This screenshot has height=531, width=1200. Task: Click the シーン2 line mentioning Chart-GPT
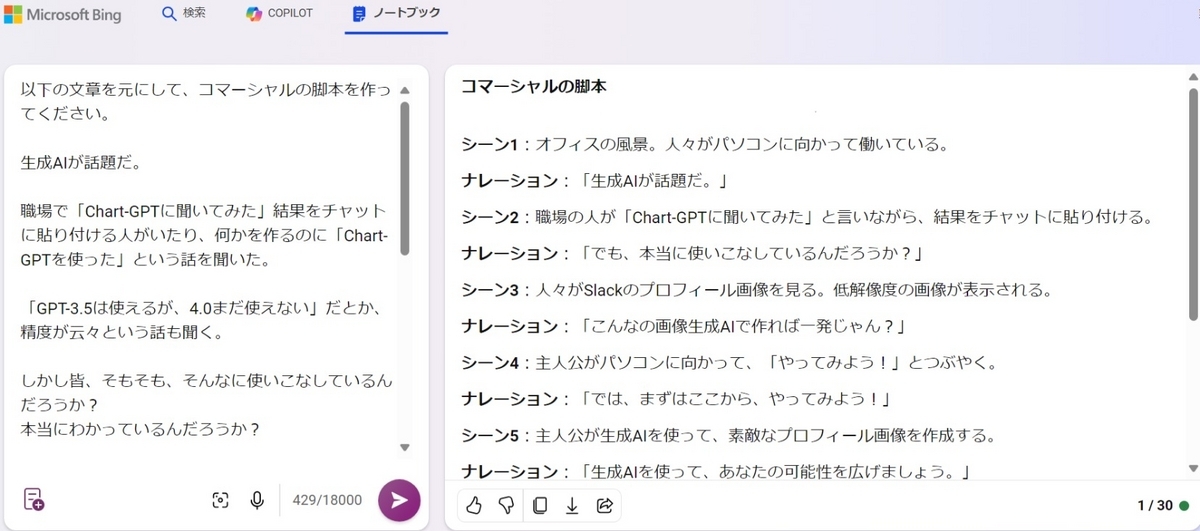pyautogui.click(x=808, y=217)
